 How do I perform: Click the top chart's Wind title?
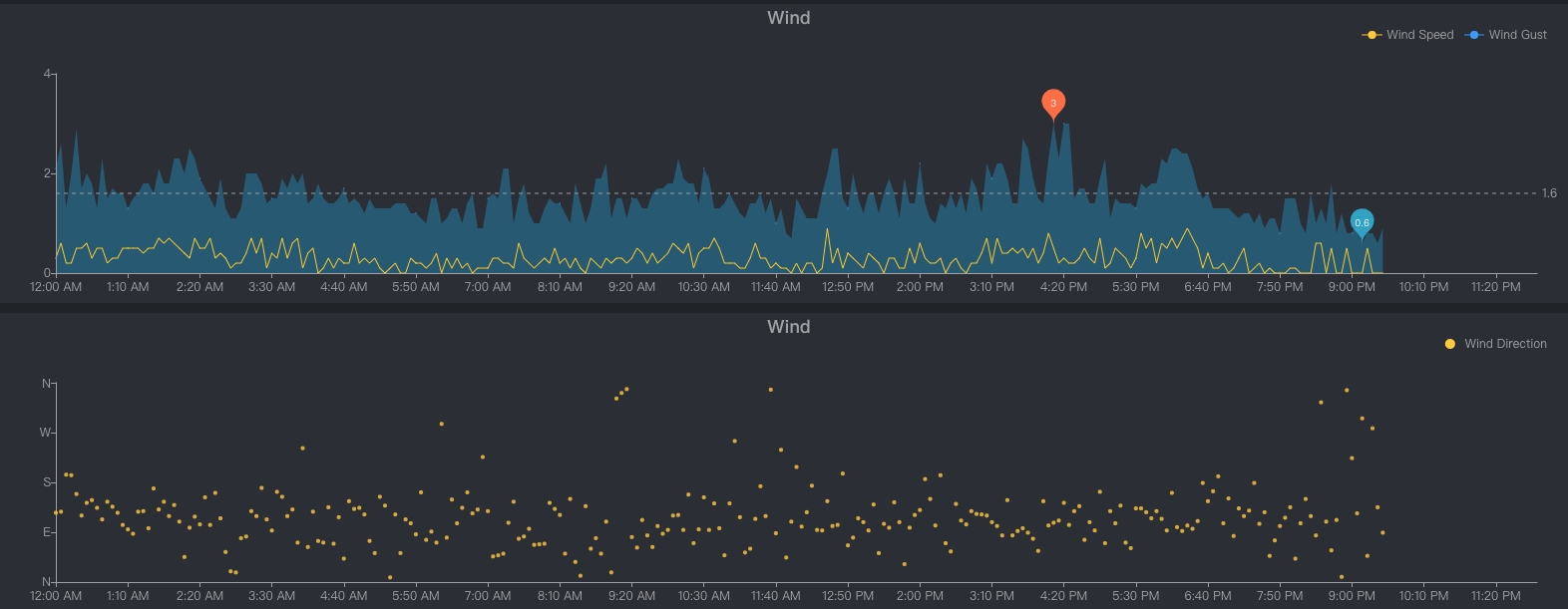pyautogui.click(x=788, y=18)
